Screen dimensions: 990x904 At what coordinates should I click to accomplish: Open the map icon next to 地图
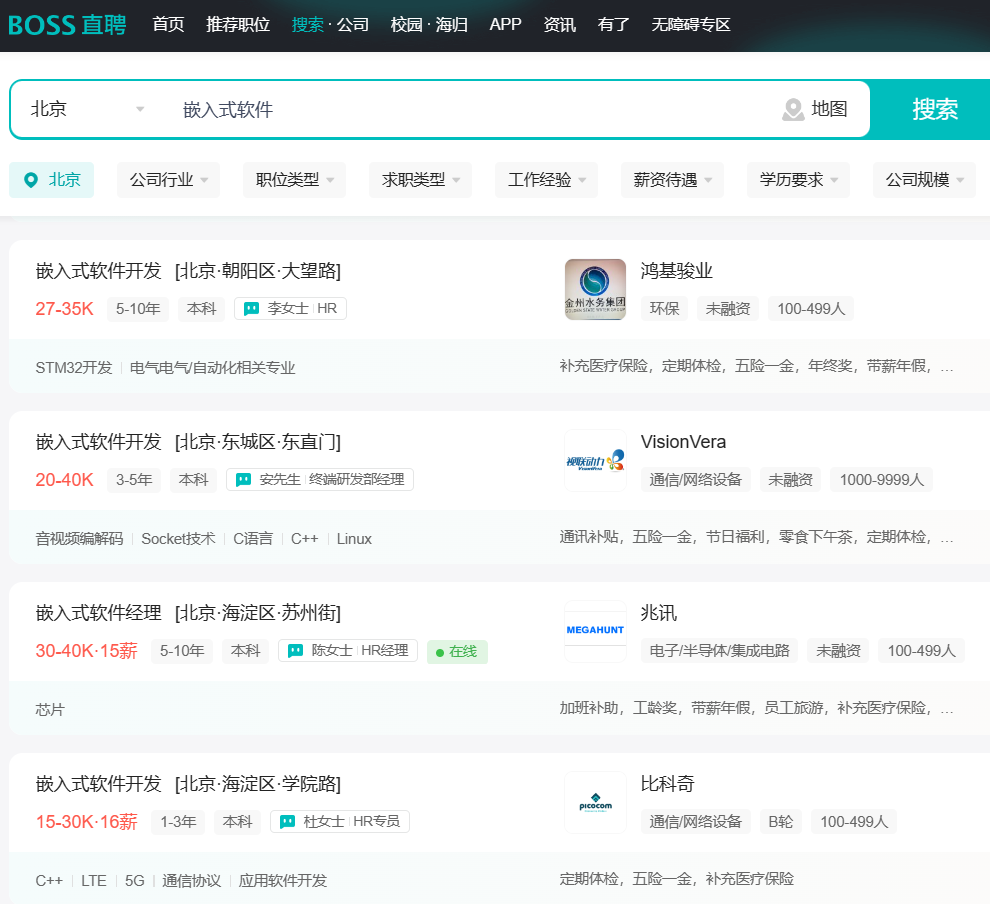[792, 109]
